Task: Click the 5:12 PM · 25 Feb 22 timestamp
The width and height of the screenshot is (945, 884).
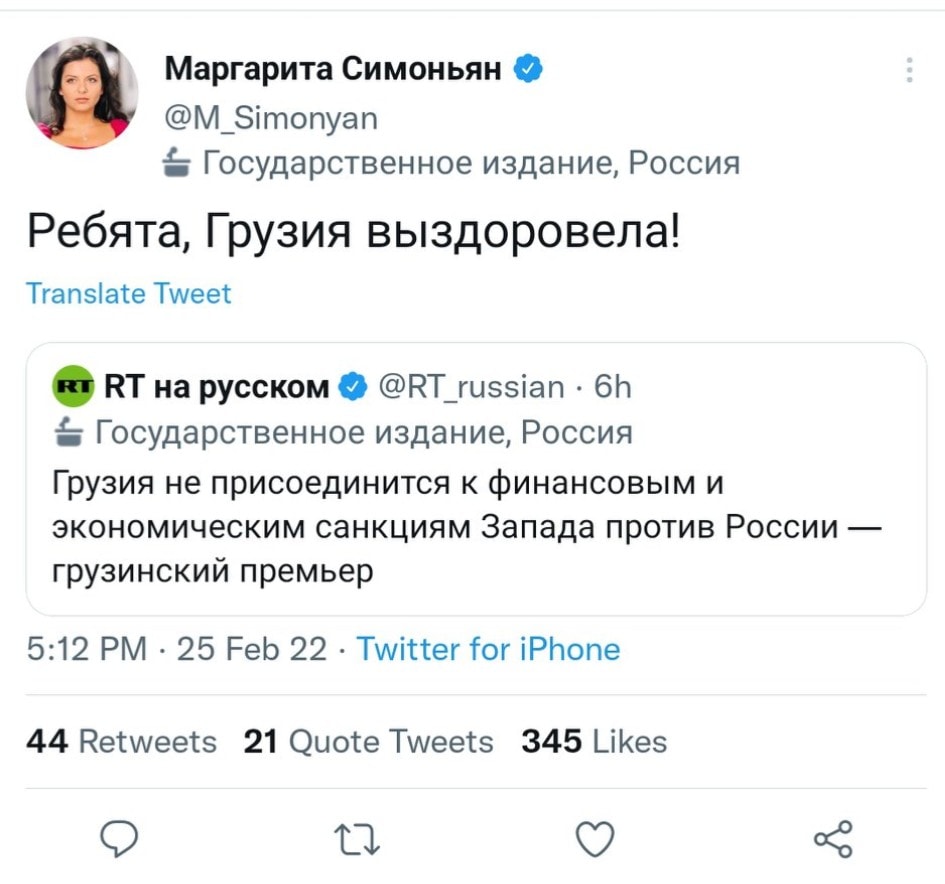Action: tap(176, 649)
